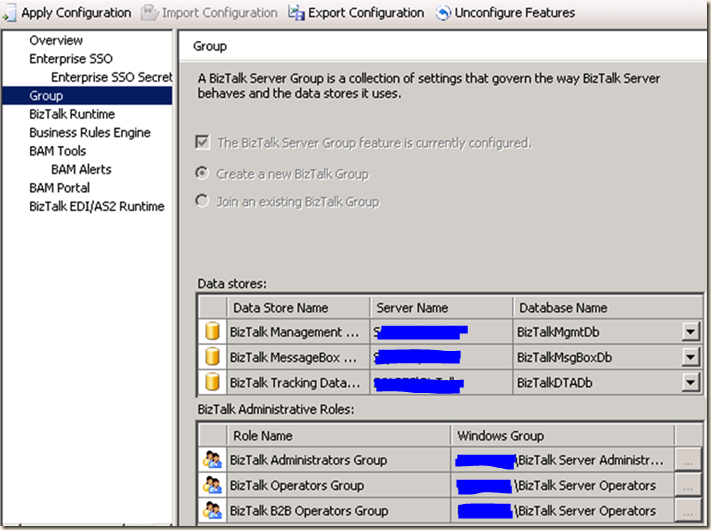Click BizTalk MessageBox data store name cell
Screen dimensions: 711x530
coord(298,357)
